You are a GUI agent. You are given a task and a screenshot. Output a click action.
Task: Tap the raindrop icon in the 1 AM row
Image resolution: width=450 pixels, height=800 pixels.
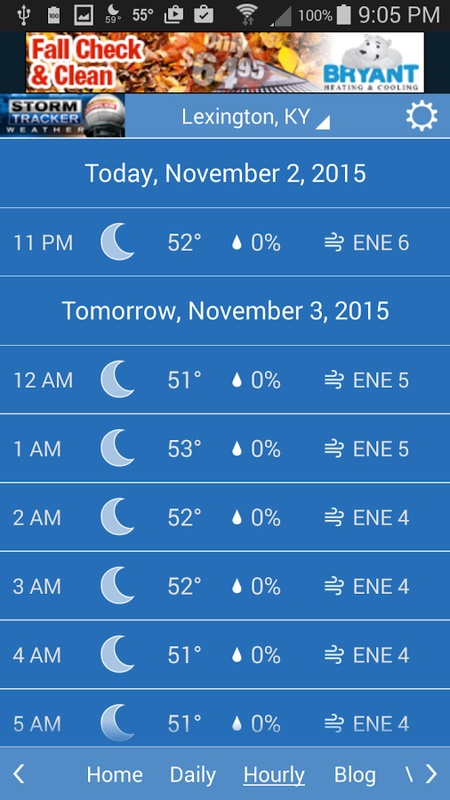[x=236, y=449]
